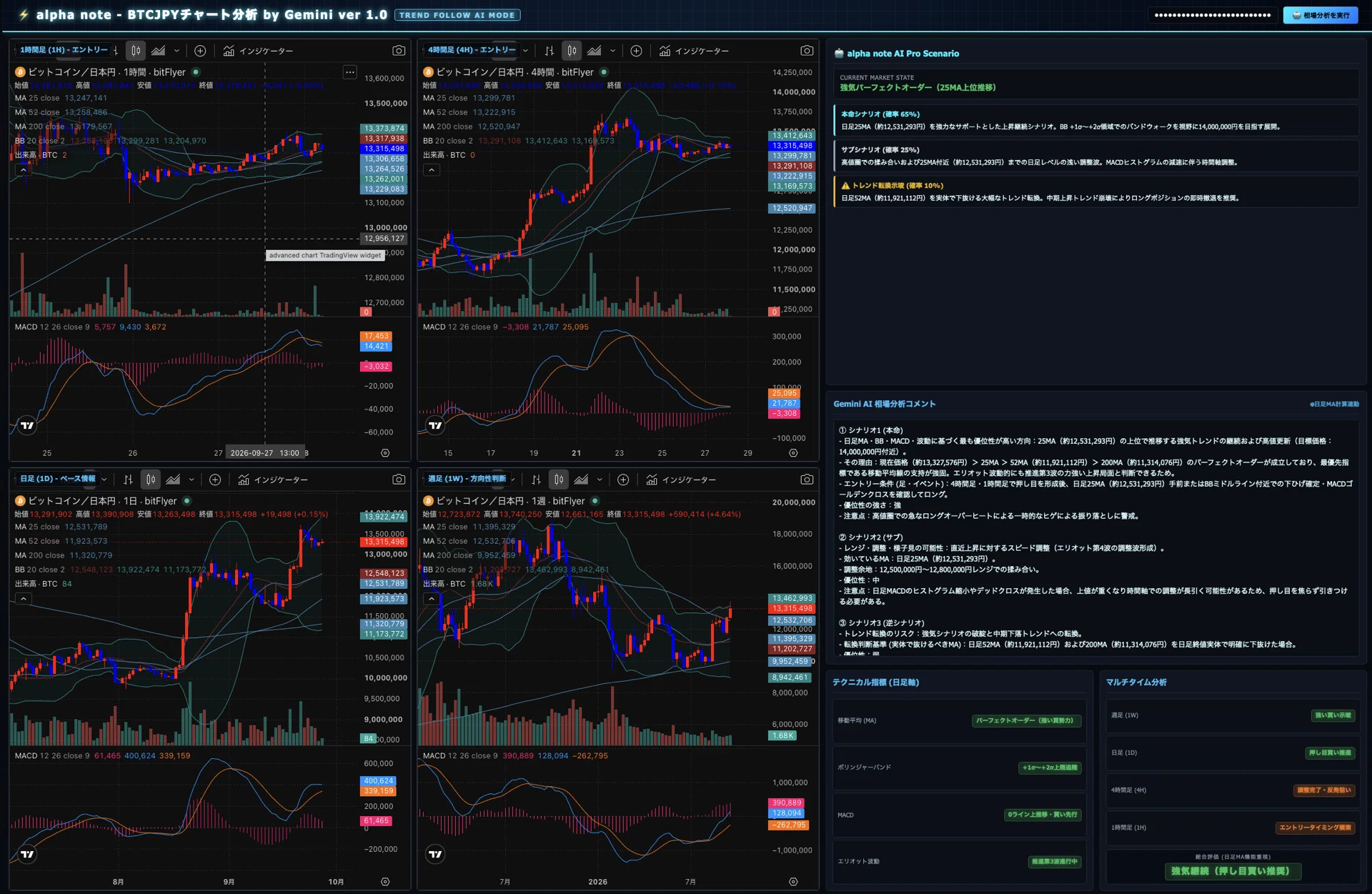Click the compare/add symbol plus icon in 1H chart
Screen dimensions: 1372x894
(x=200, y=51)
